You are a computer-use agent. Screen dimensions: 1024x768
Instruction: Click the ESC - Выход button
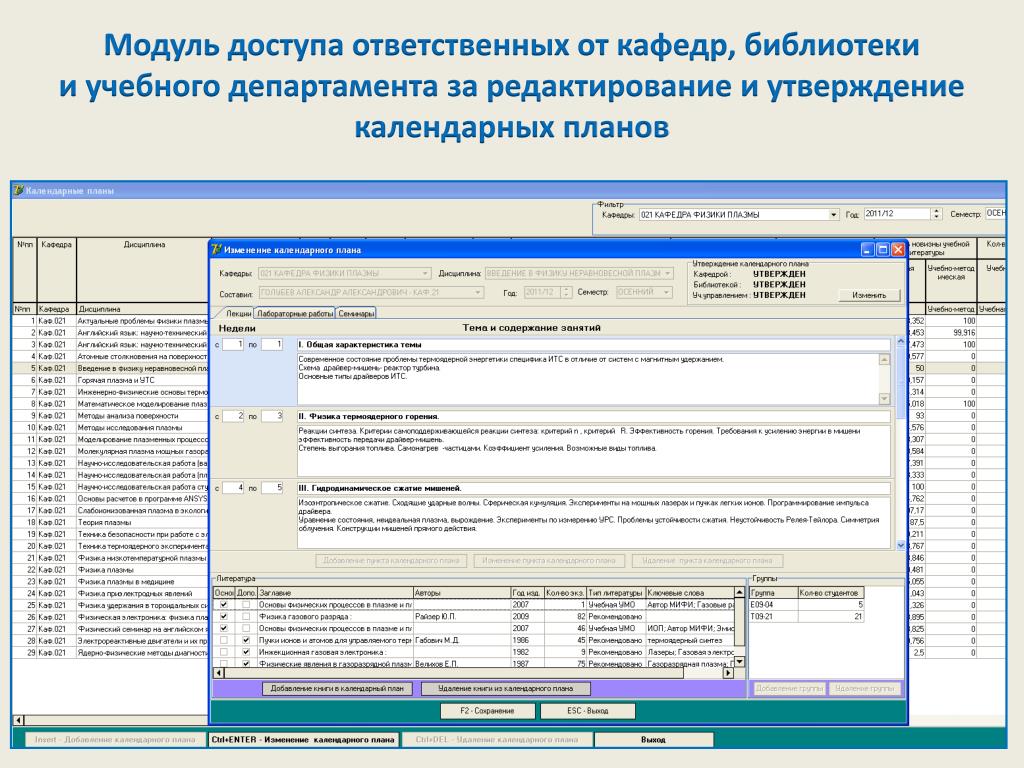pos(588,711)
